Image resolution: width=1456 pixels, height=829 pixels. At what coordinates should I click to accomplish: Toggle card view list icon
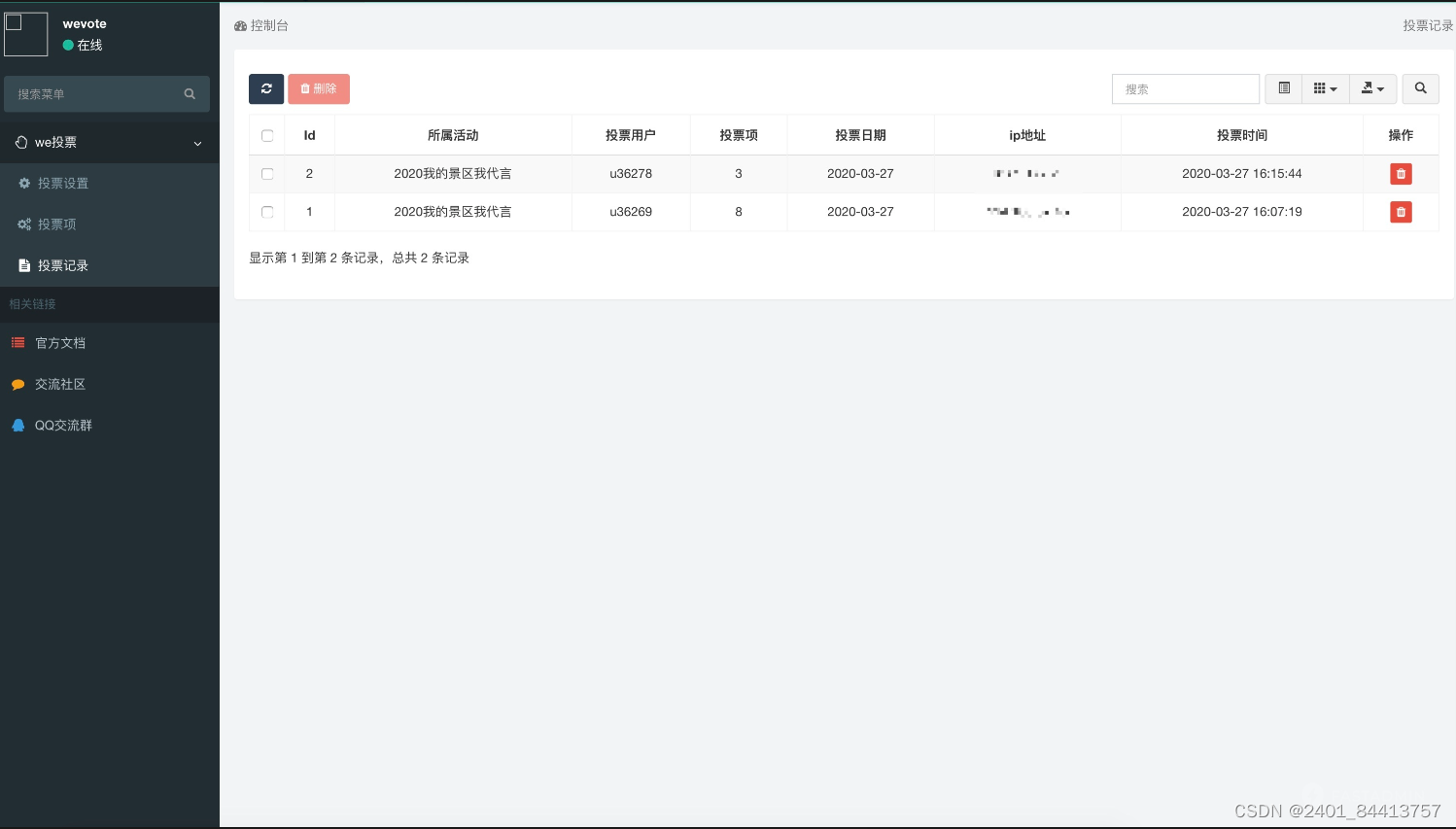(x=1284, y=88)
